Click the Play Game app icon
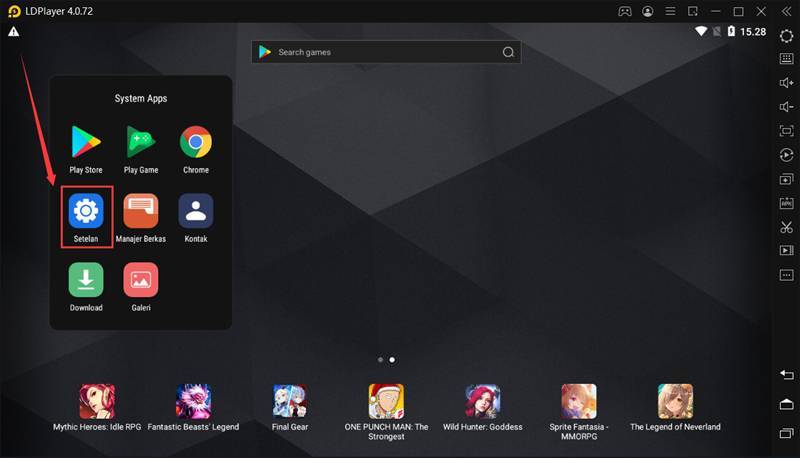Viewport: 800px width, 458px height. tap(141, 142)
